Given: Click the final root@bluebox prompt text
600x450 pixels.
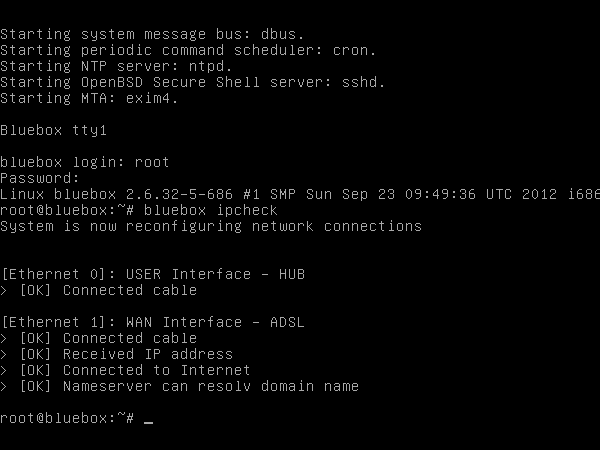Looking at the screenshot, I should pos(67,418).
